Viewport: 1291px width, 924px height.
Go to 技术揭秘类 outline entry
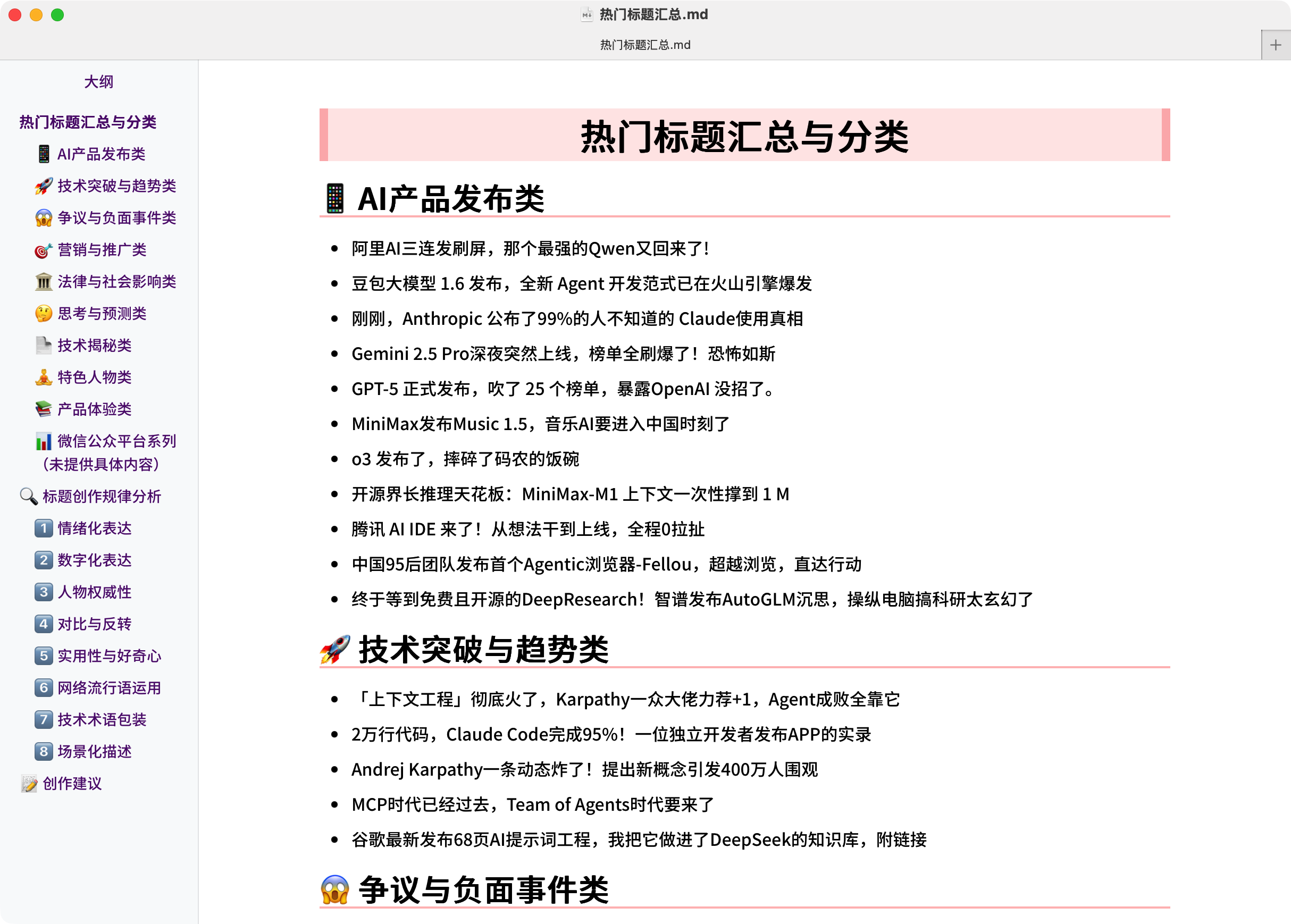pyautogui.click(x=95, y=346)
